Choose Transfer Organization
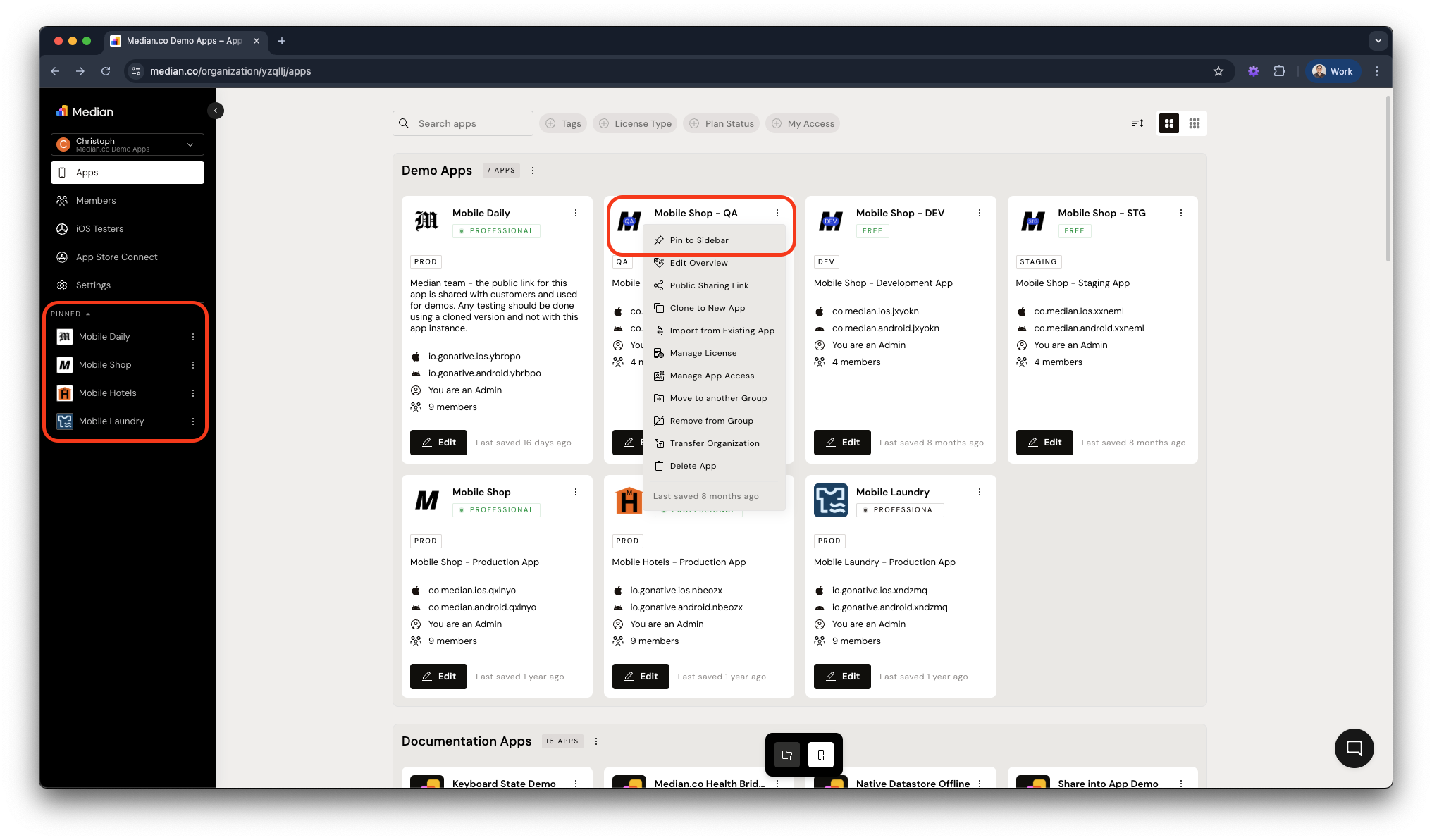This screenshot has height=840, width=1432. [715, 443]
